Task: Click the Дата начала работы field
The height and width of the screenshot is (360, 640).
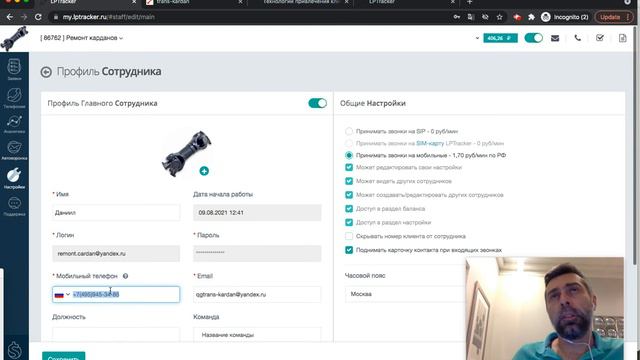Action: [x=257, y=213]
